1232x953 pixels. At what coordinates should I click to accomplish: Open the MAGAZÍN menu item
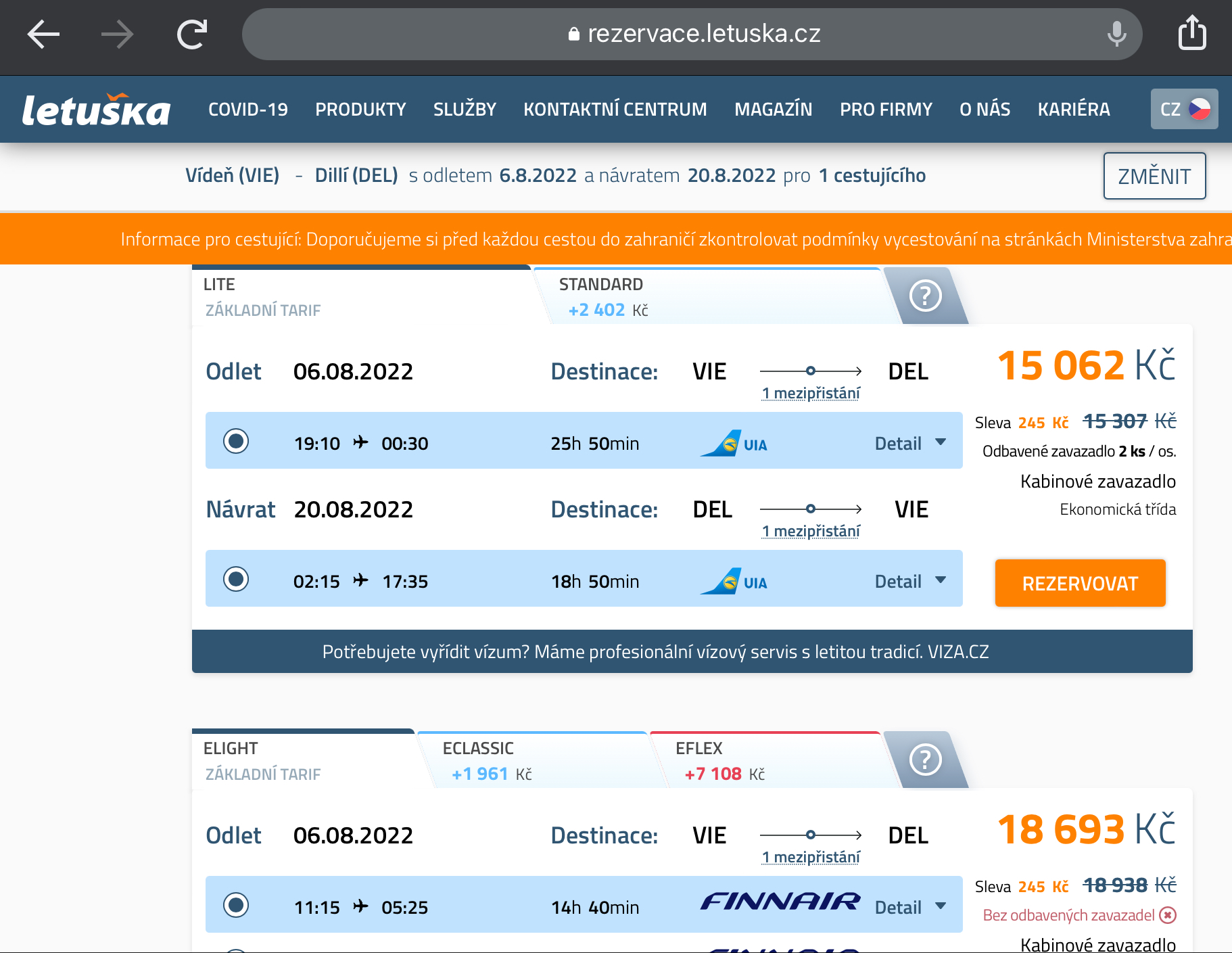tap(774, 109)
